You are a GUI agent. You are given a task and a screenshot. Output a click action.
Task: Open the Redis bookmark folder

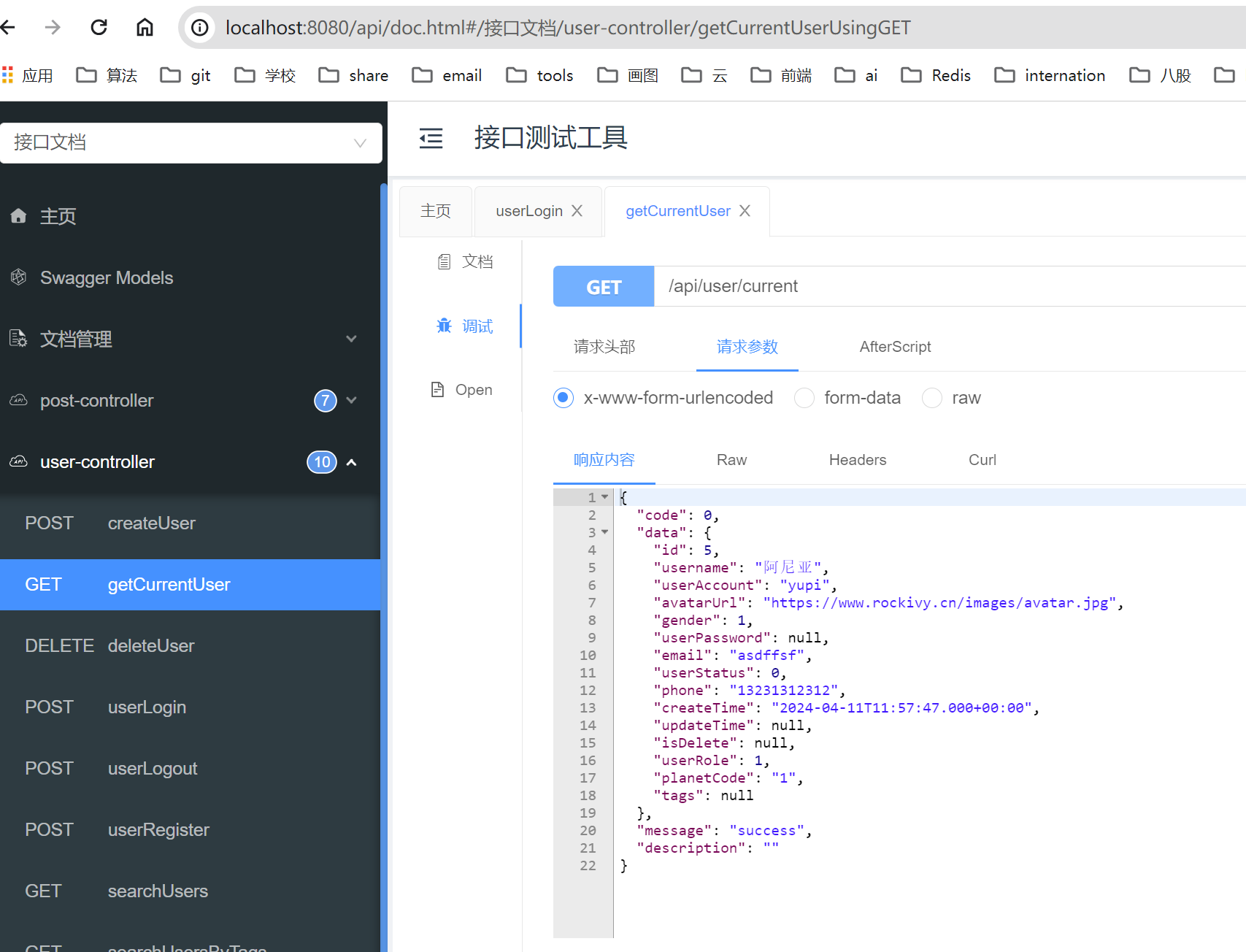[936, 75]
